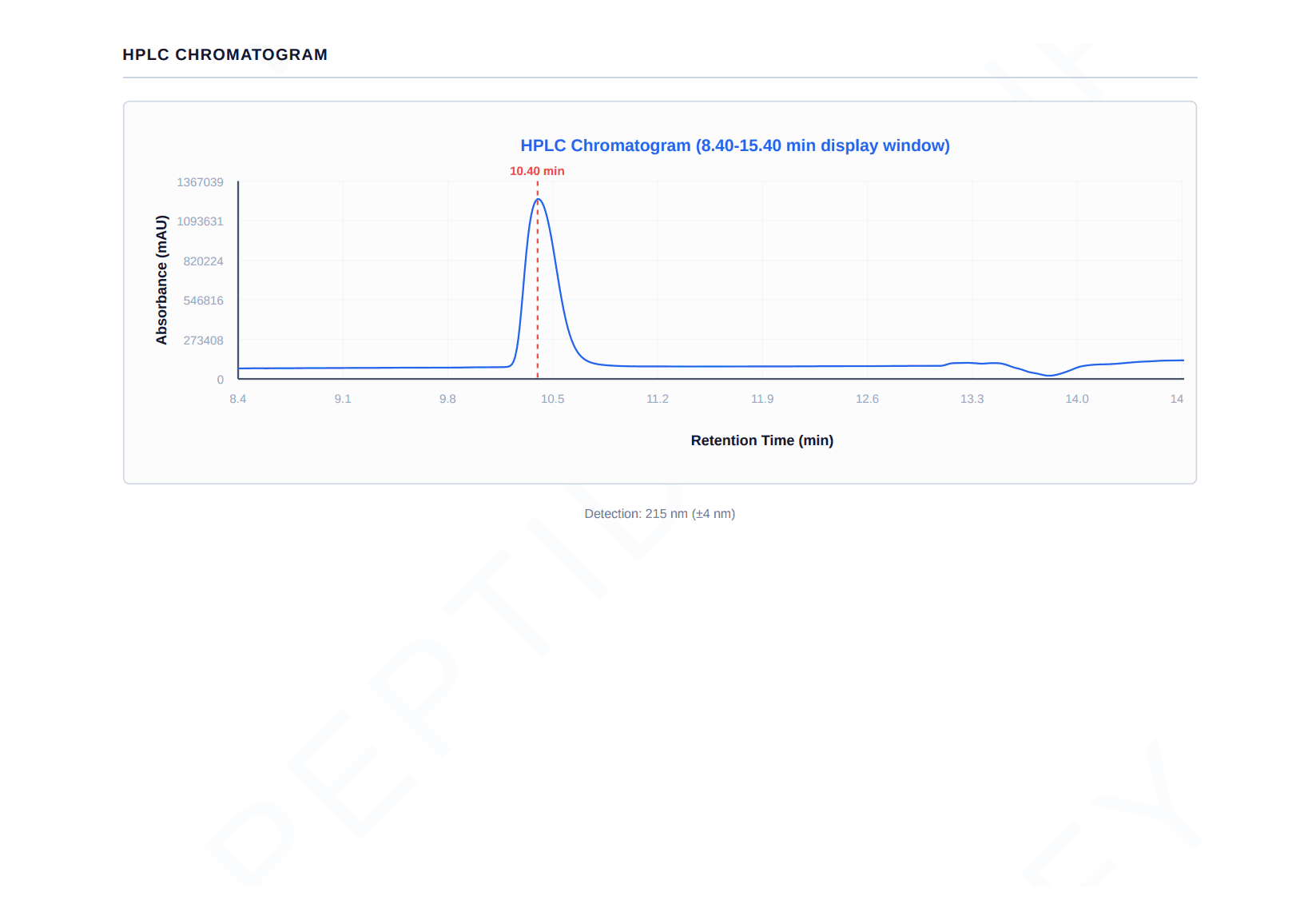Click the 14.0 x-axis tick label

[x=1077, y=399]
